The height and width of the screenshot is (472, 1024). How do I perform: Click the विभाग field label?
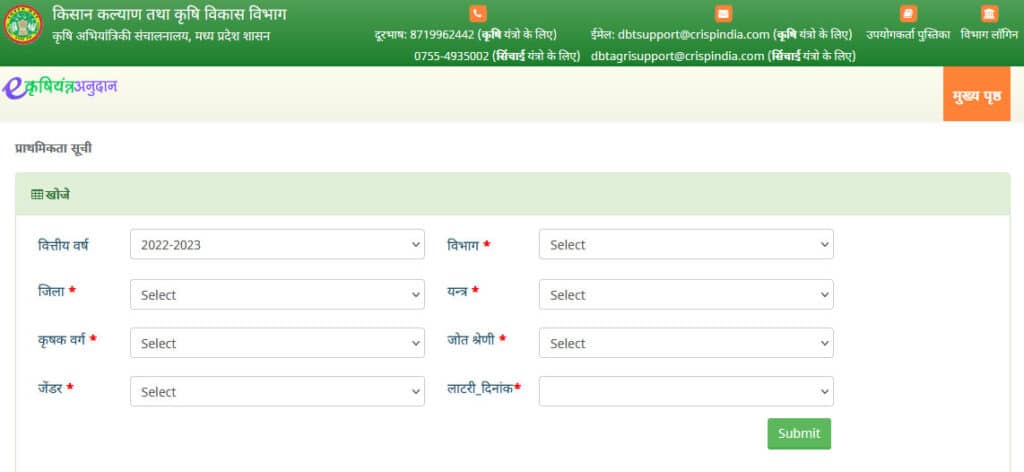click(x=463, y=245)
